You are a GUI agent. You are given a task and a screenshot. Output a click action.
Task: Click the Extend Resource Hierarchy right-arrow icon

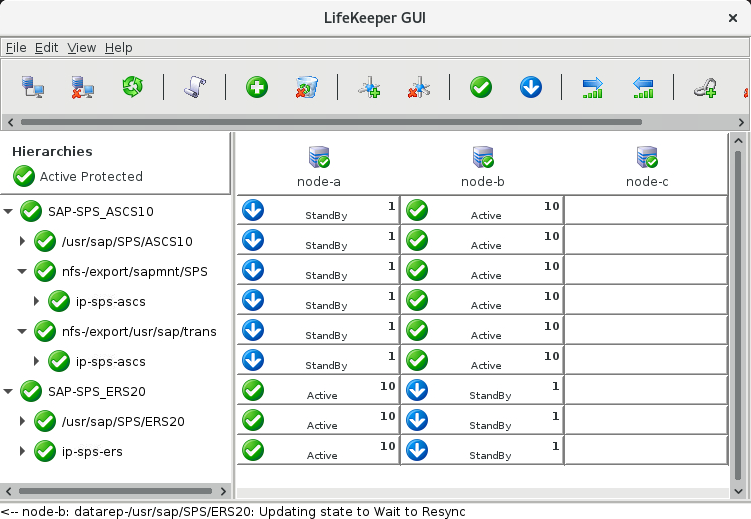[593, 88]
